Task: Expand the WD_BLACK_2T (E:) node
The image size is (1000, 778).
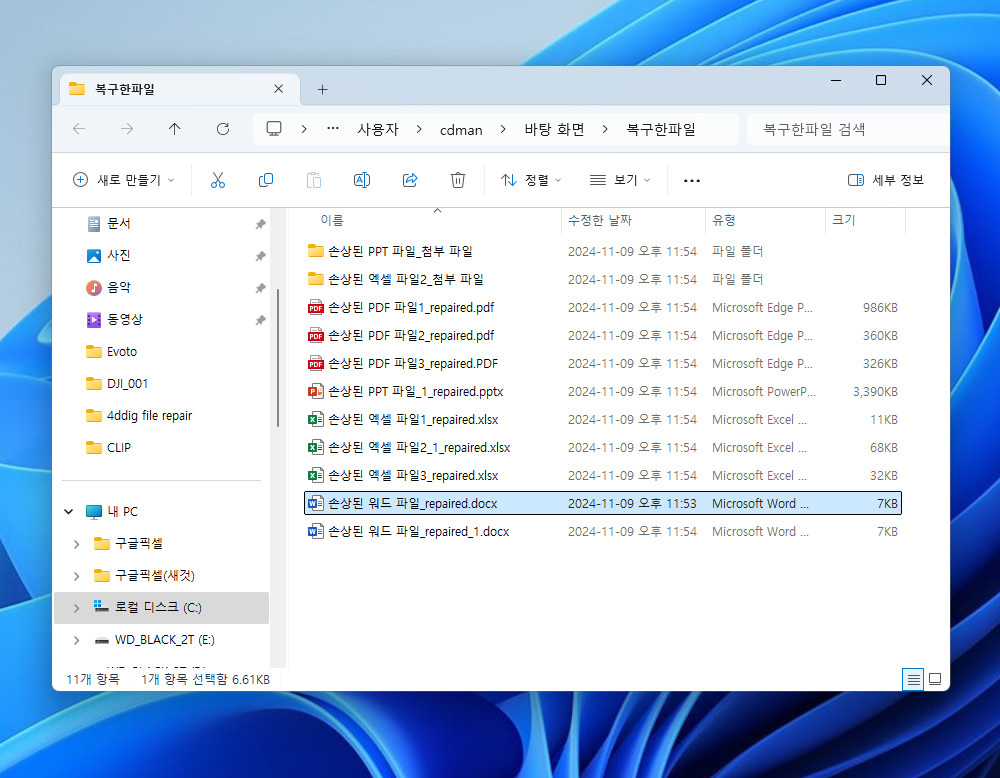Action: click(77, 640)
